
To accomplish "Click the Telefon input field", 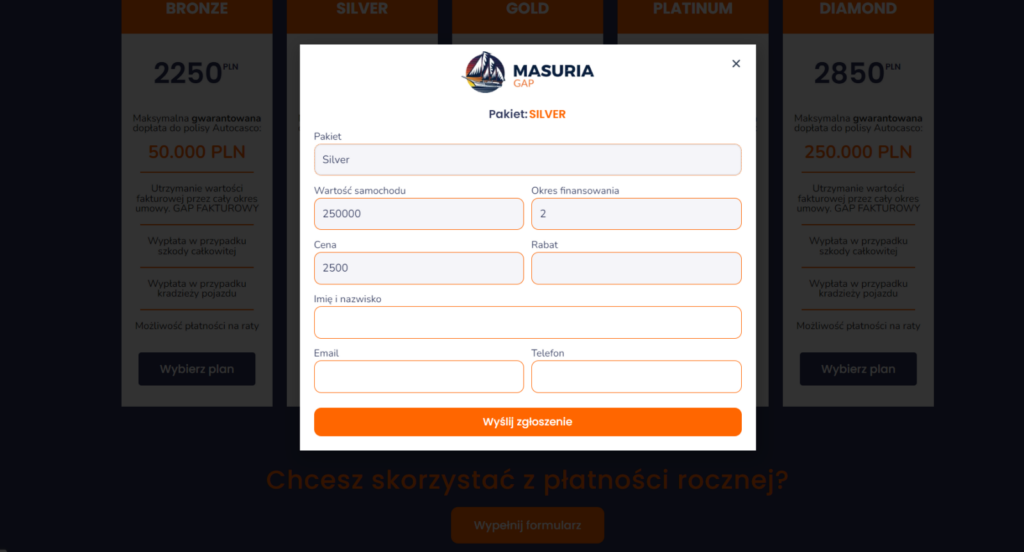I will pos(636,376).
